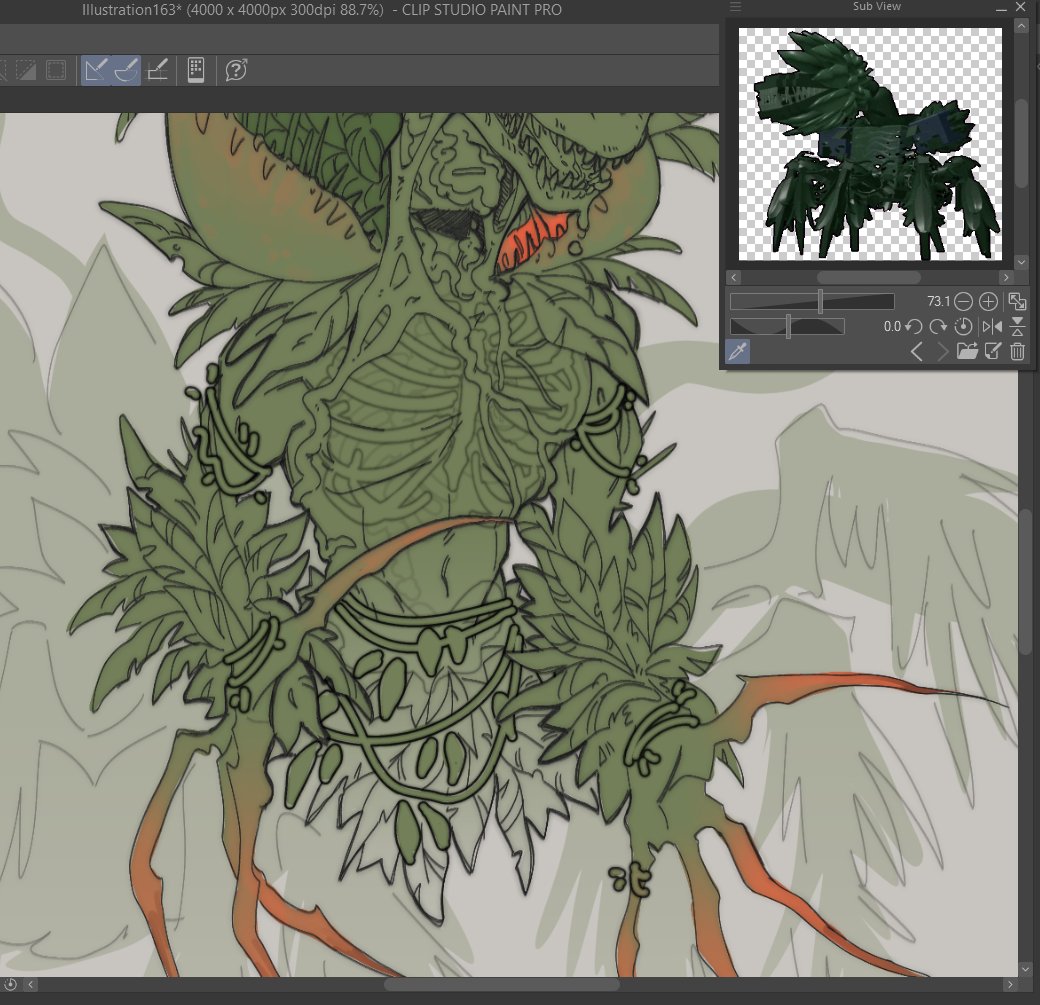Click the Invert selected area icon

[25, 70]
